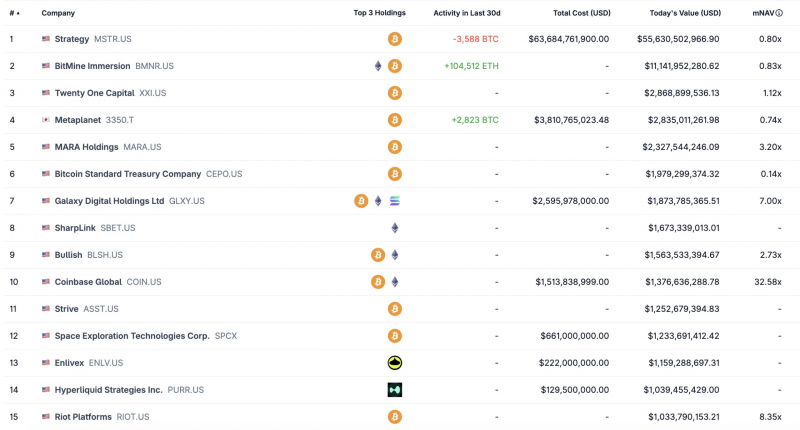This screenshot has height=430, width=800.
Task: Click the Activity in Last 30d header
Action: click(x=466, y=13)
